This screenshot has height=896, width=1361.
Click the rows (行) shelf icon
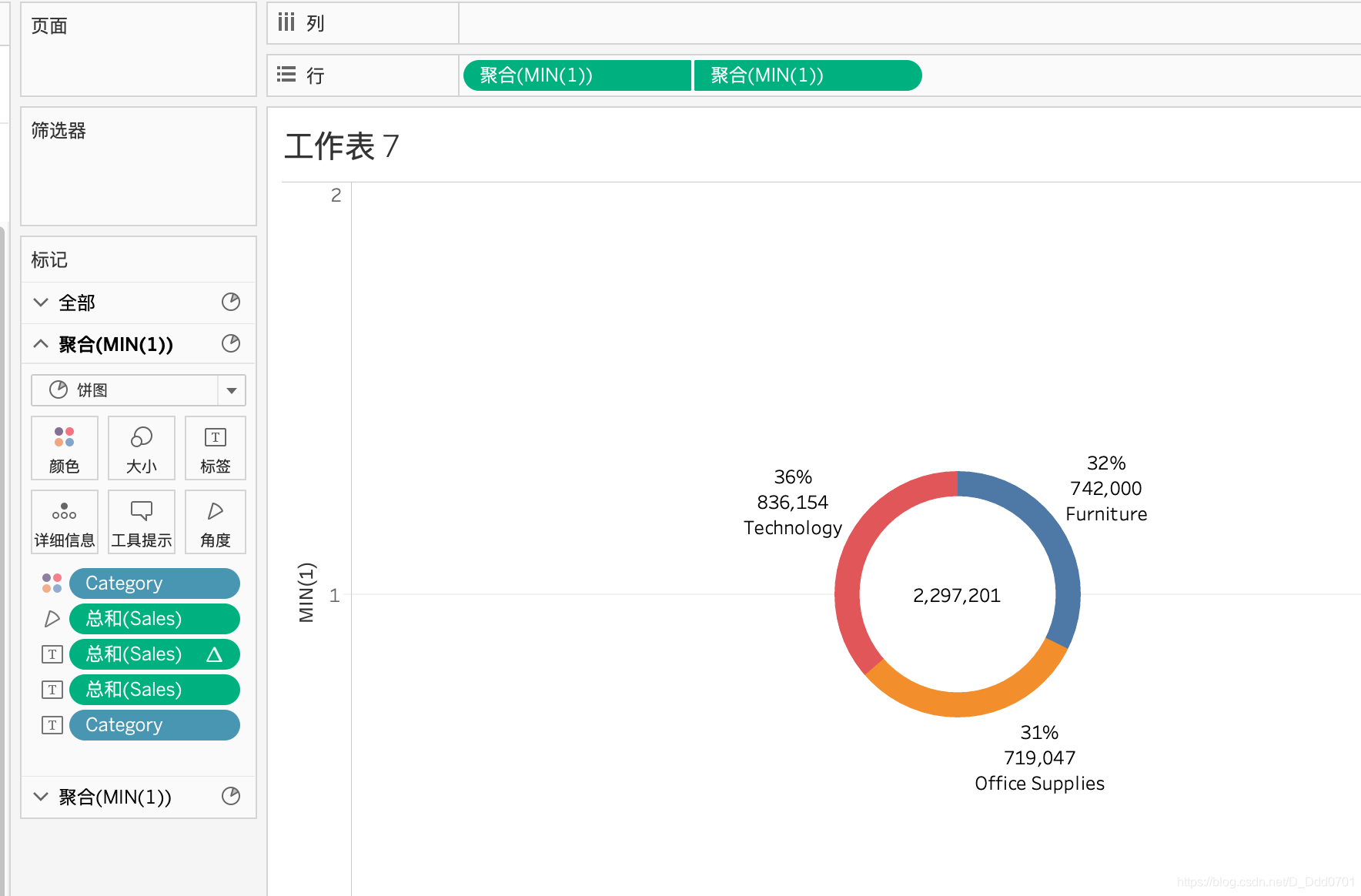click(286, 75)
